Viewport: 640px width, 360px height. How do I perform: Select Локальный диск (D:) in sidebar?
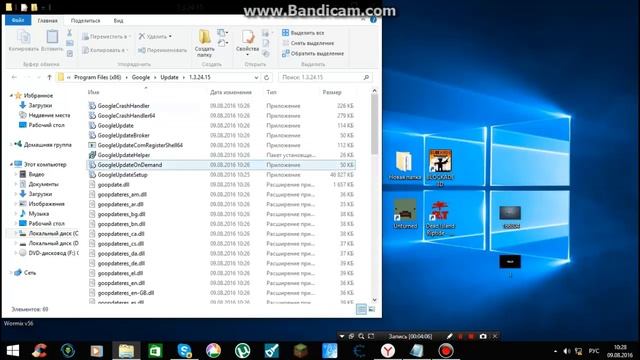pyautogui.click(x=49, y=243)
